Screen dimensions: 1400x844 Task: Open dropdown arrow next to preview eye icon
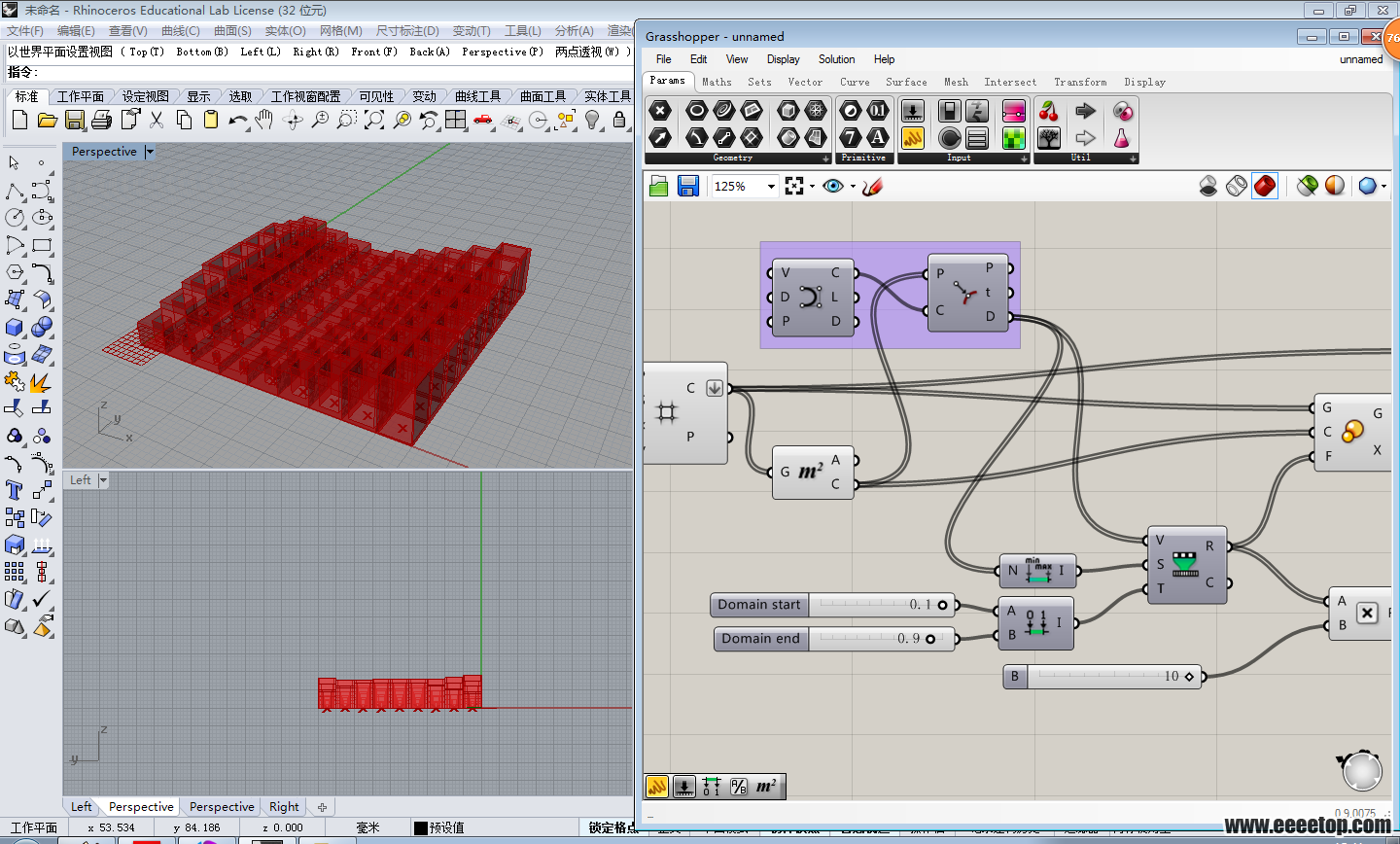(853, 186)
